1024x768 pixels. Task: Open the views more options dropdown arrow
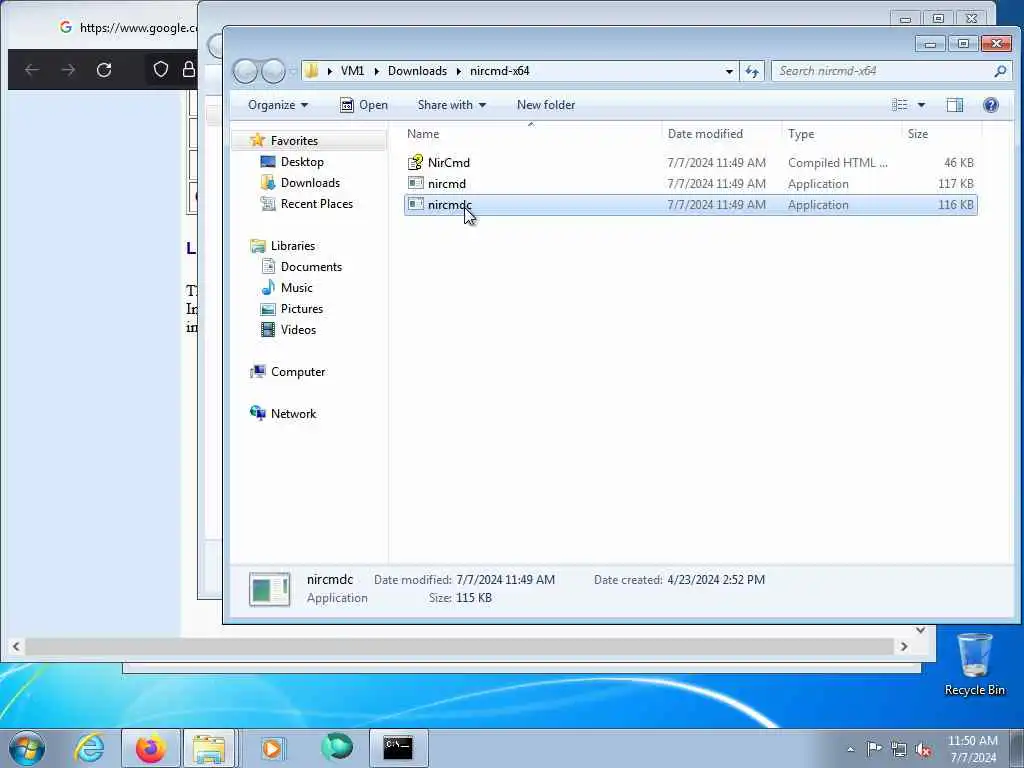point(921,105)
